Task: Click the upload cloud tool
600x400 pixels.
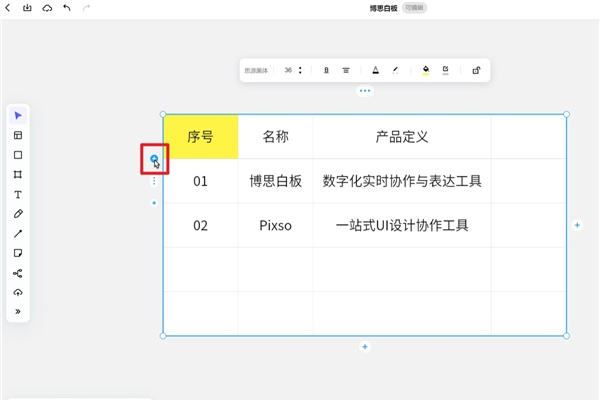Action: [18, 292]
